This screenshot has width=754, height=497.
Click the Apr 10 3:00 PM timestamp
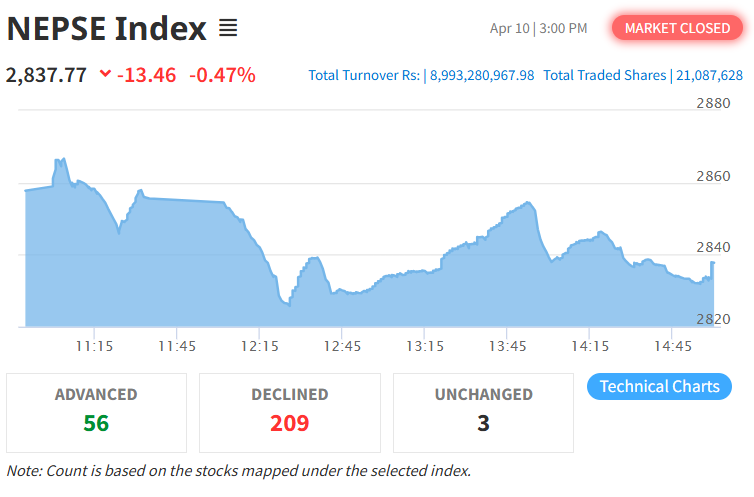(538, 28)
